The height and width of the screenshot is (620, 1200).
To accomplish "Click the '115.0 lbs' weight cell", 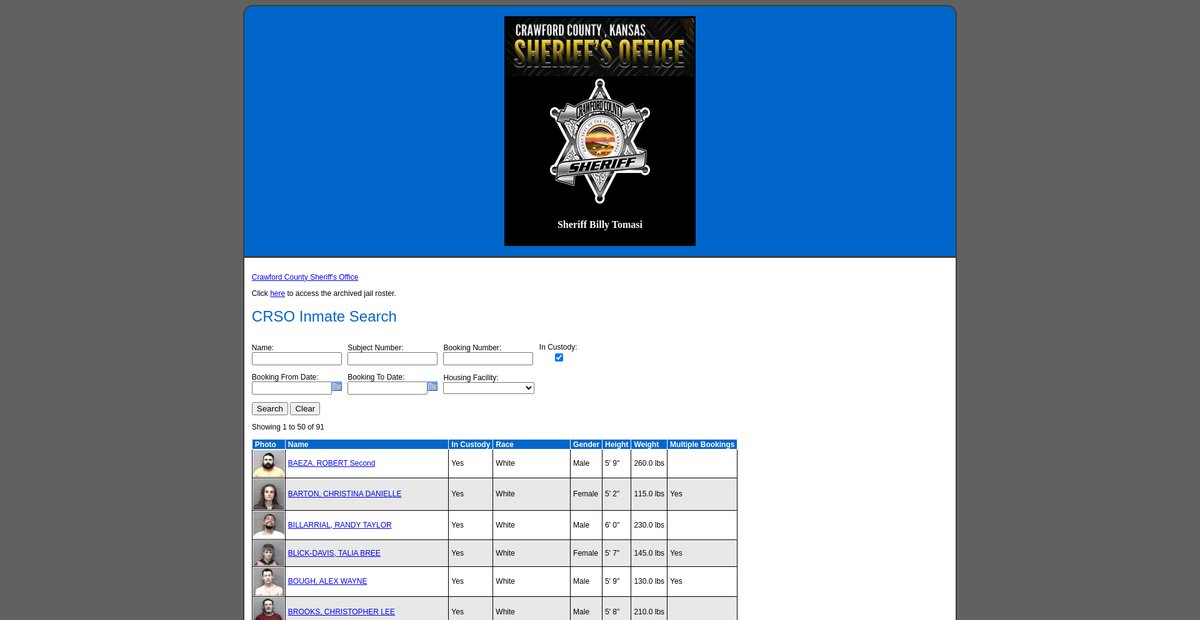I will coord(649,494).
